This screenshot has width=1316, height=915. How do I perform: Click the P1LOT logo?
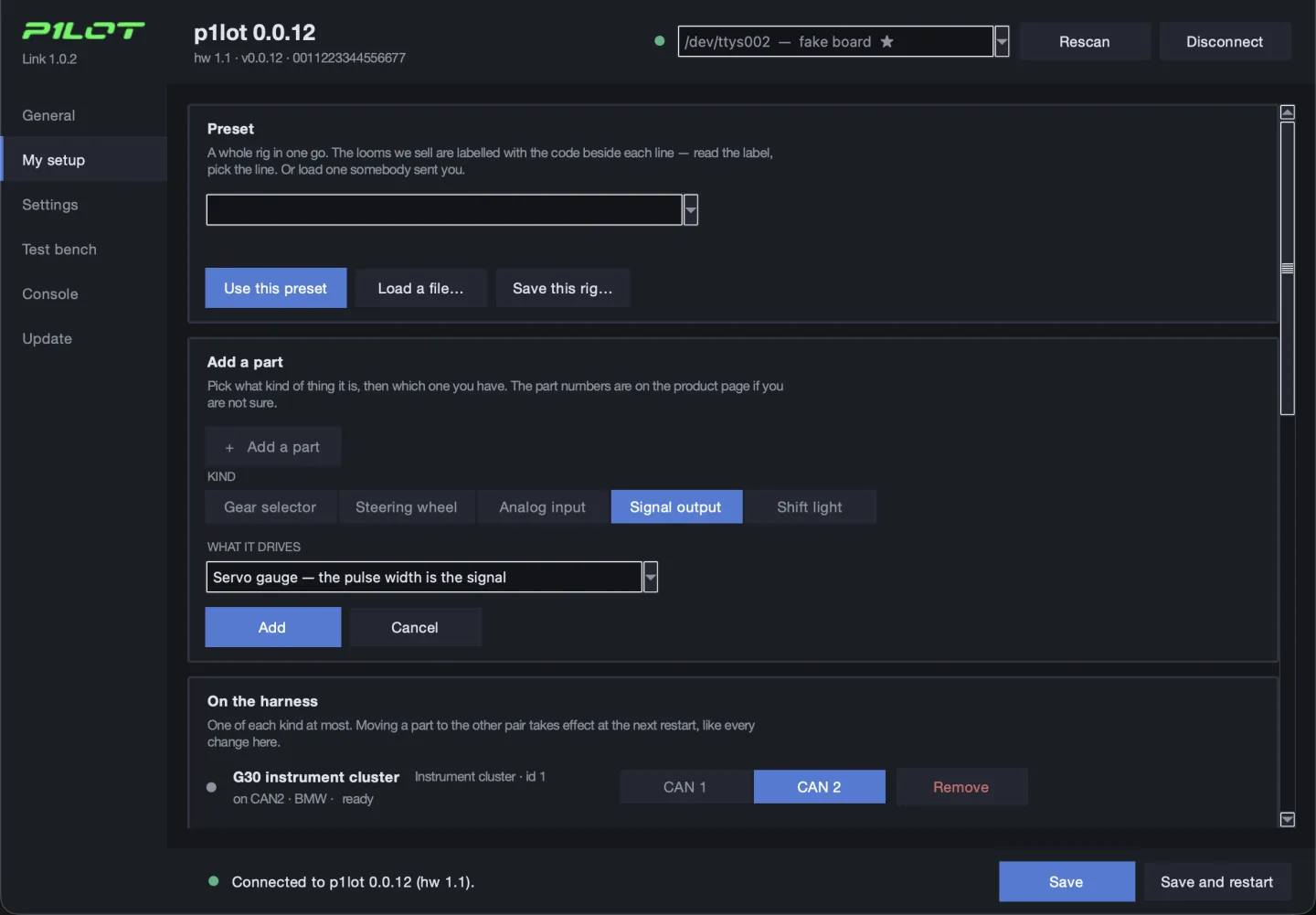[x=83, y=31]
